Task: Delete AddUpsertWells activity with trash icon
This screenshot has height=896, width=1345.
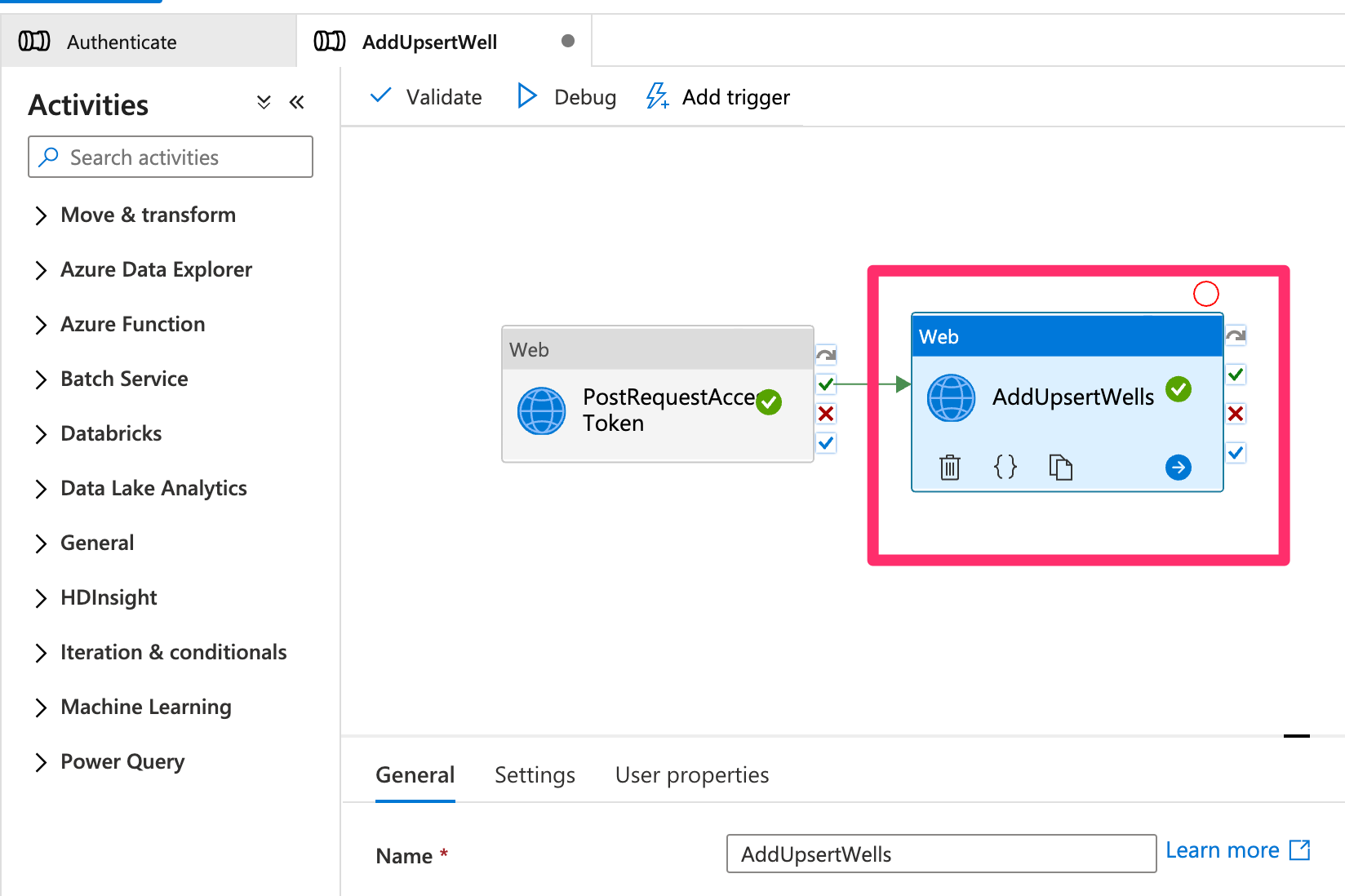Action: [950, 468]
